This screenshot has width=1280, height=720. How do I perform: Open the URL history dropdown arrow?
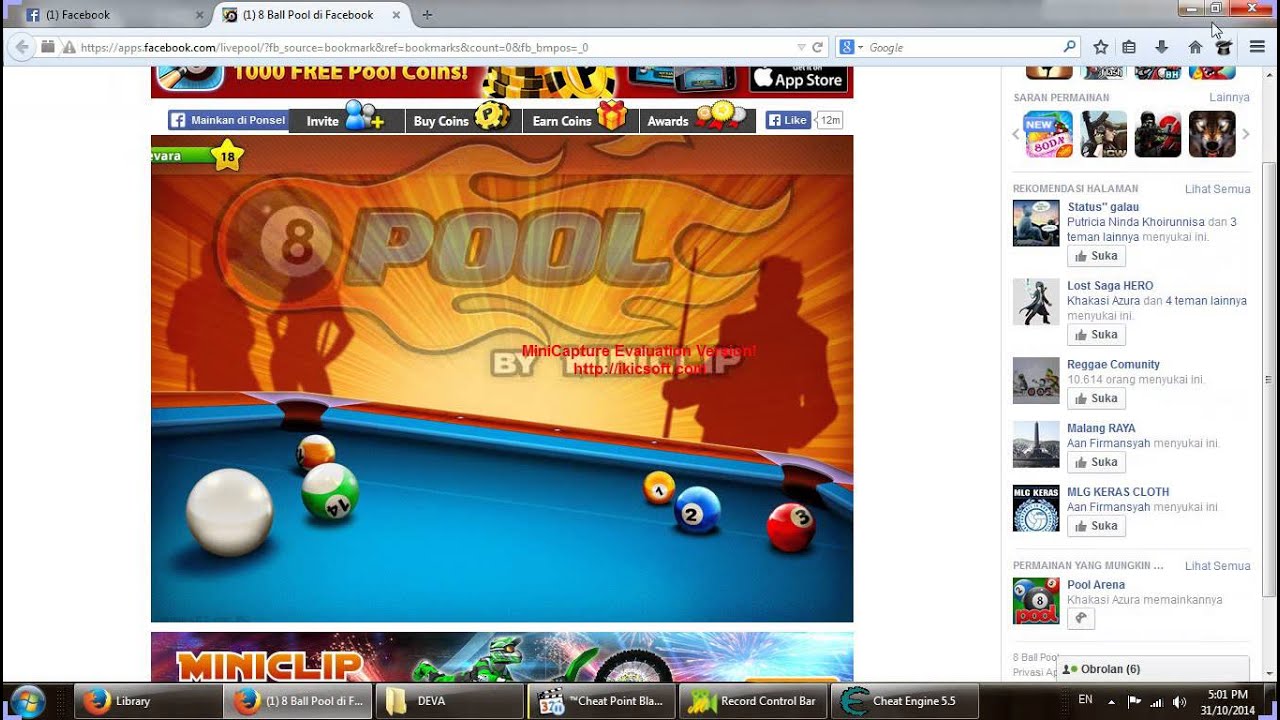point(801,47)
